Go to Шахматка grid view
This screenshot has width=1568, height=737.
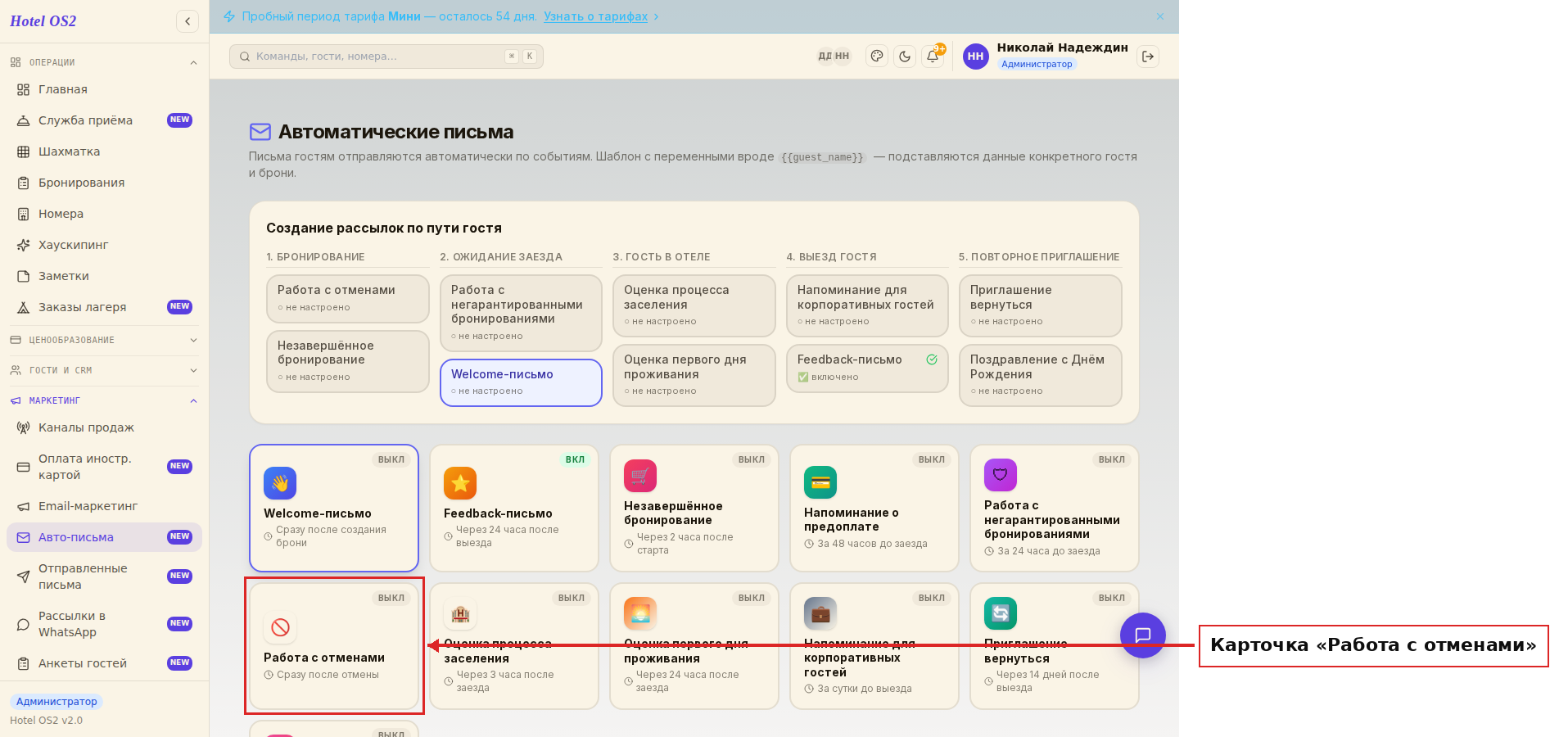pyautogui.click(x=104, y=151)
